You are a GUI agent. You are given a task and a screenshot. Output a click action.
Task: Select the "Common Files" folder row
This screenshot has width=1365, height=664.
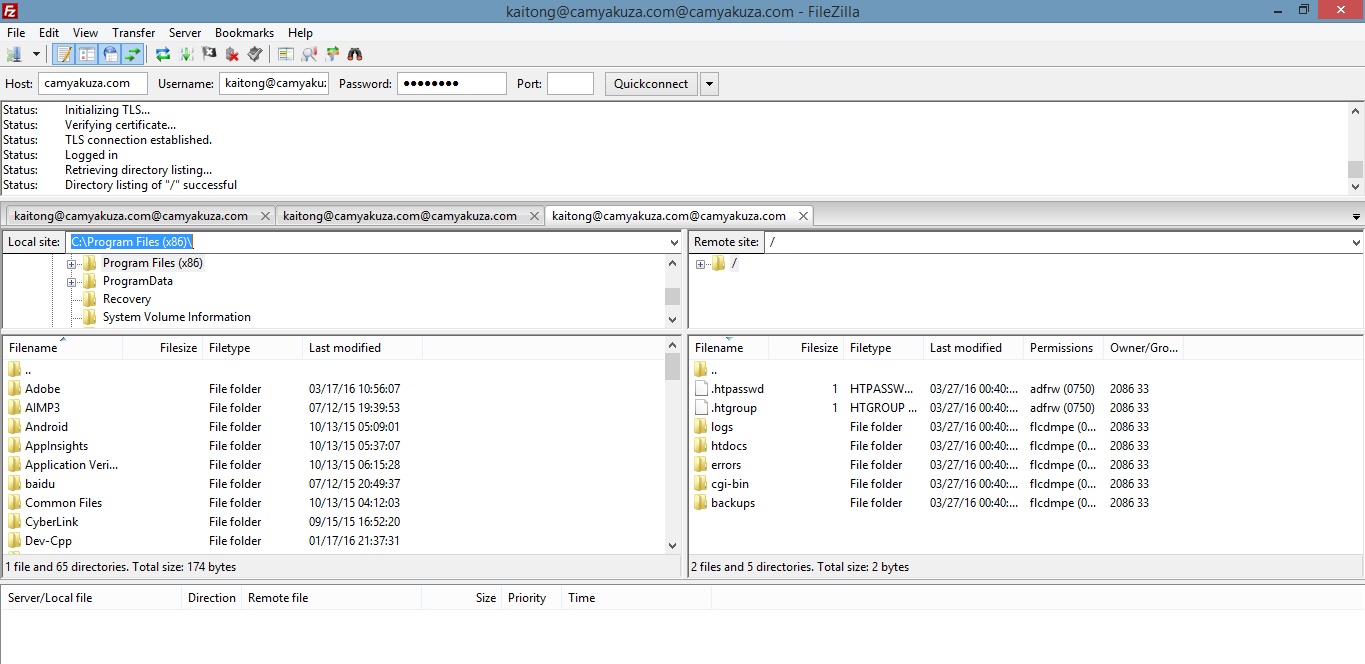[333, 503]
